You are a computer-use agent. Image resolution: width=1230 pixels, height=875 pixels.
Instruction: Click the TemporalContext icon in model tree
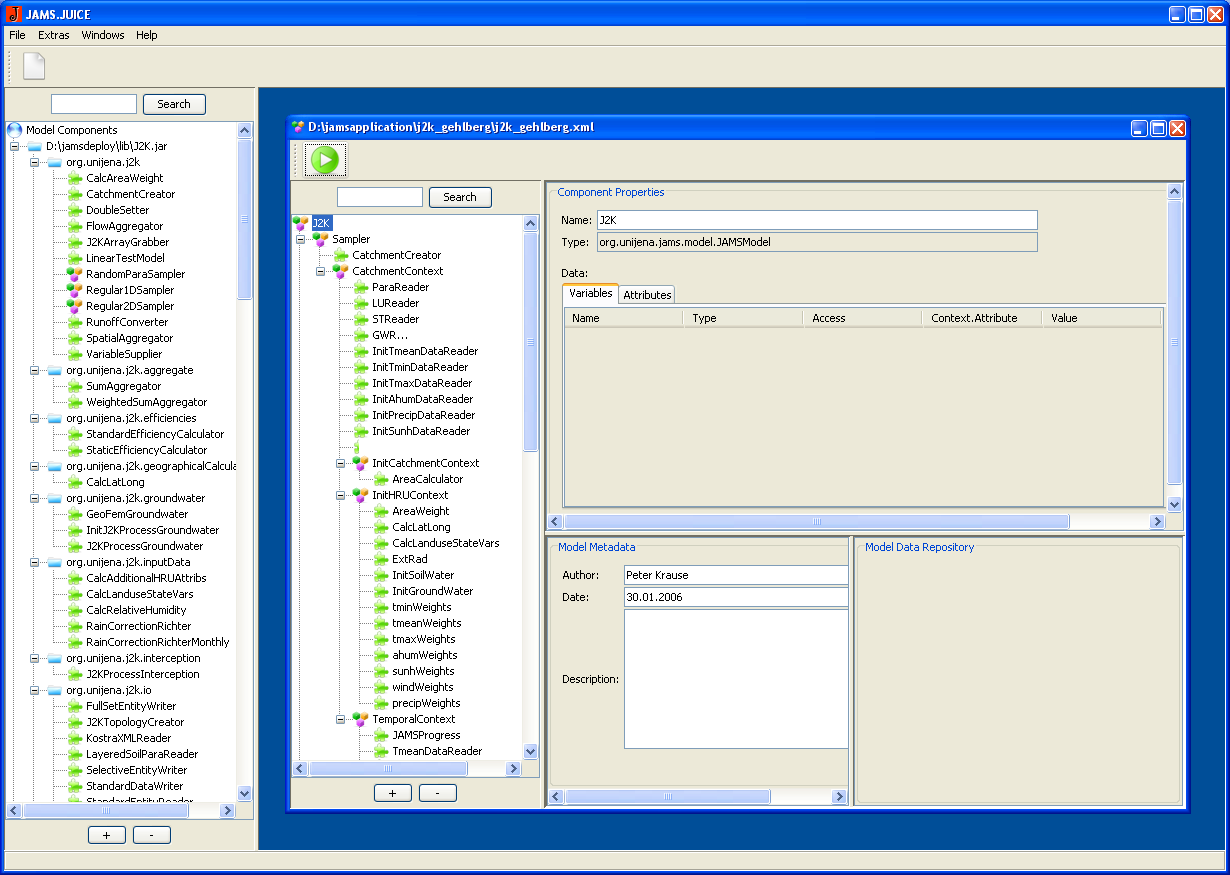pos(360,719)
